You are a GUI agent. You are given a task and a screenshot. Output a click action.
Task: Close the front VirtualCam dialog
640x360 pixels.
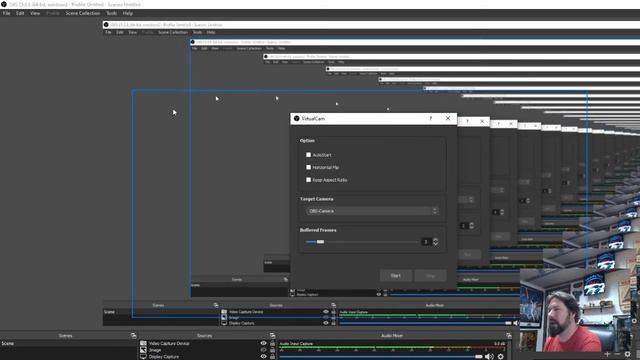[448, 118]
